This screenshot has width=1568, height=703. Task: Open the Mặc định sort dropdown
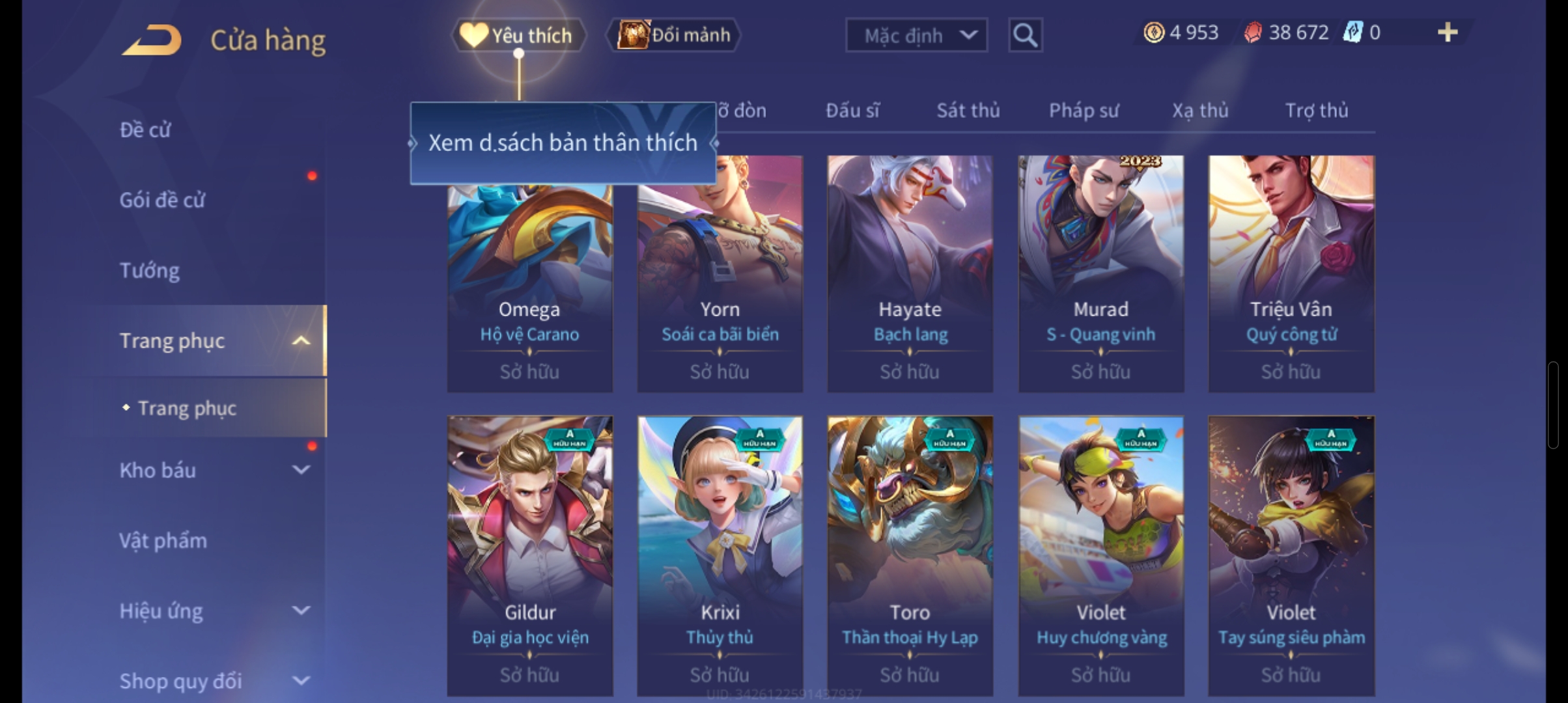coord(916,35)
